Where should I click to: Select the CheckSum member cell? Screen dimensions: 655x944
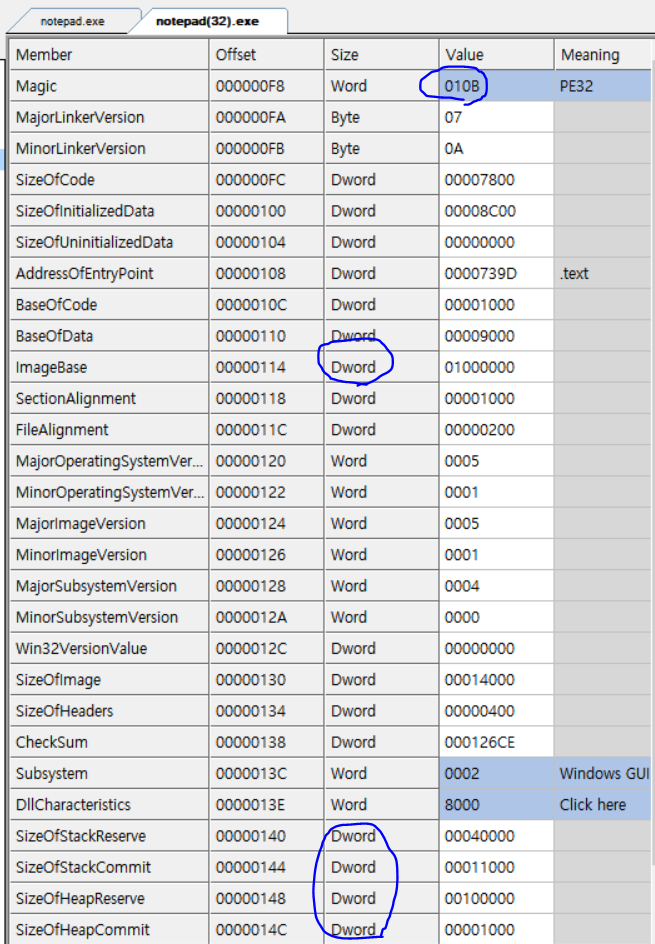click(x=109, y=744)
